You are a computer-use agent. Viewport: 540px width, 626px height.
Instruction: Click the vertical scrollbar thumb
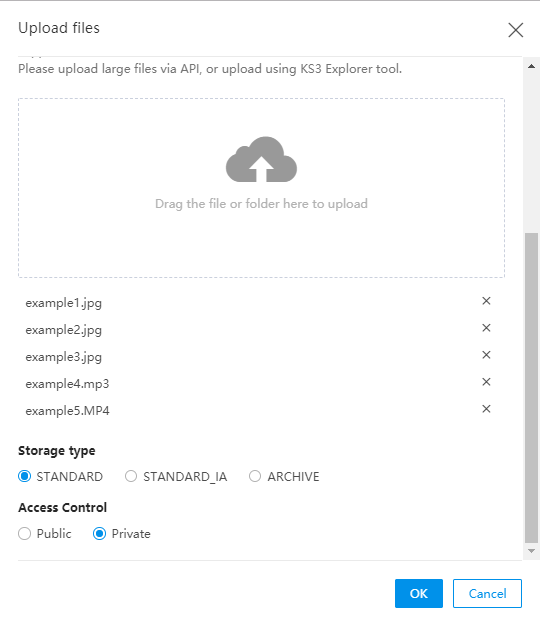(531, 387)
